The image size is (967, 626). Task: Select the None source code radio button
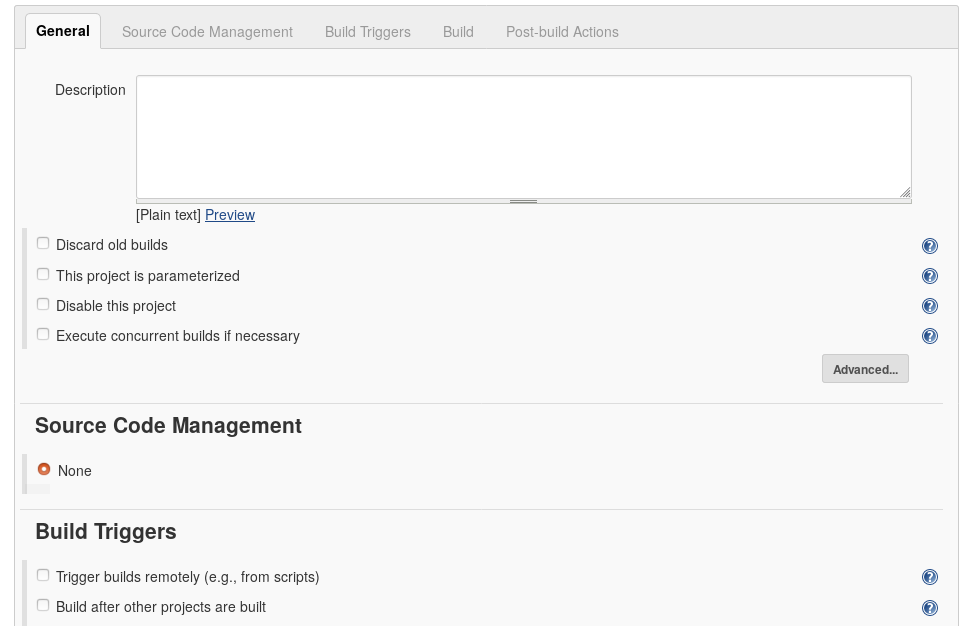coord(44,469)
